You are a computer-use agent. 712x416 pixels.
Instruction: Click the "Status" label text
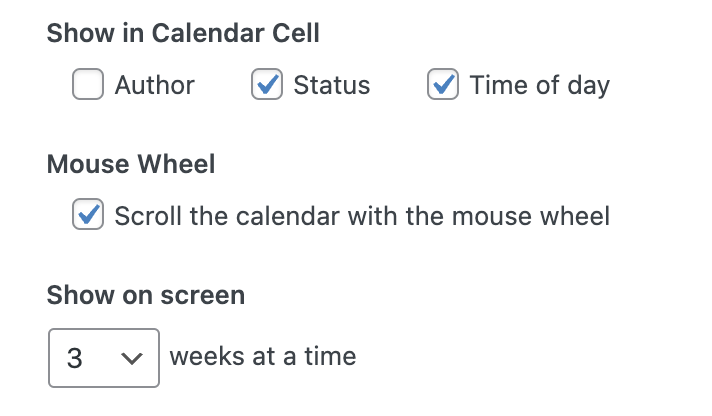pos(331,85)
